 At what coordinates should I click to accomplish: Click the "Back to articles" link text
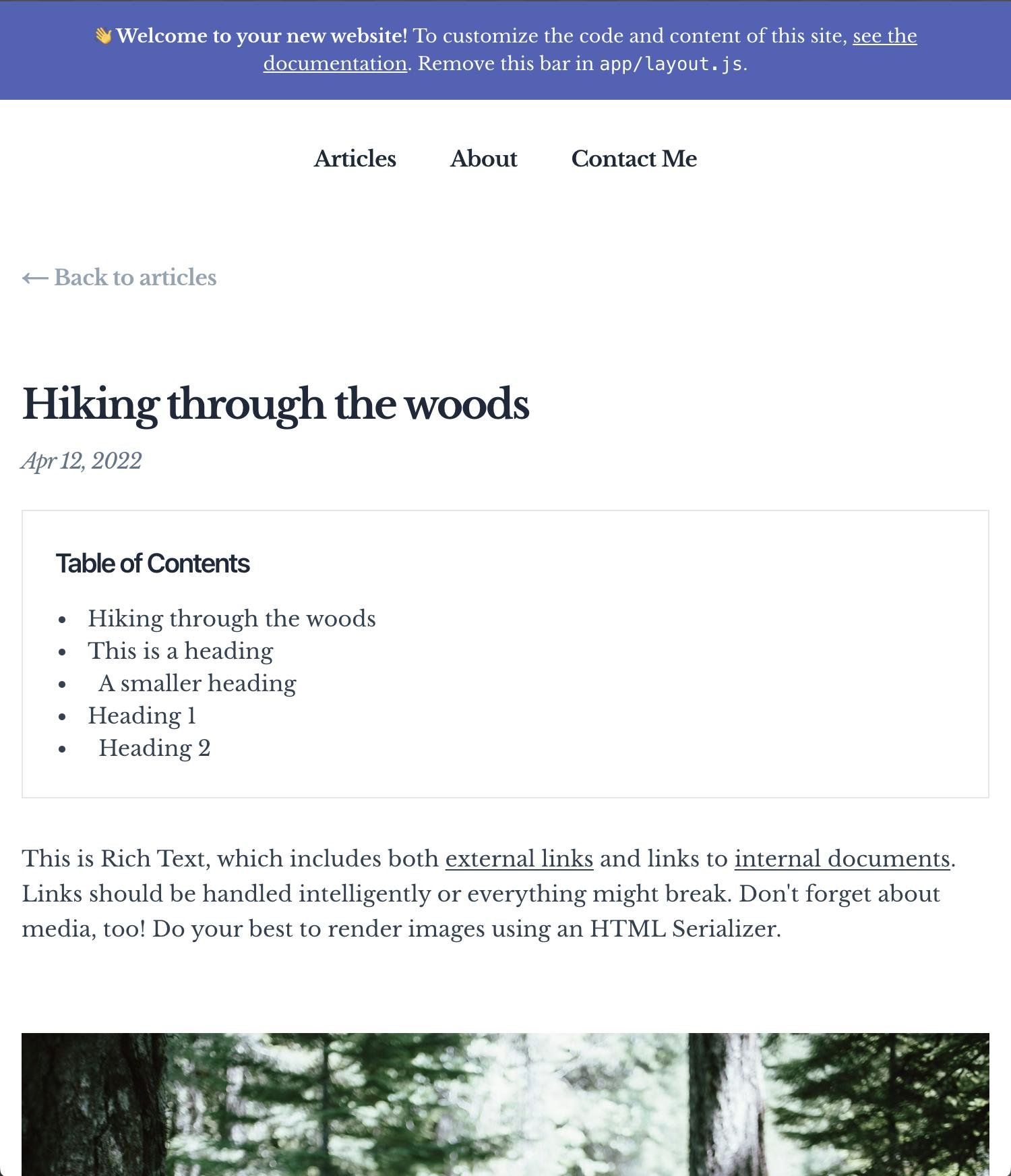tap(135, 278)
